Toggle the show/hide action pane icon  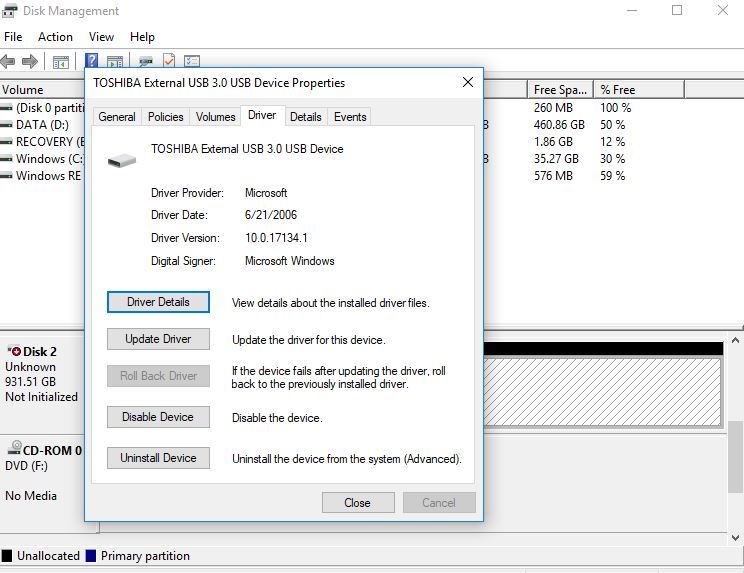point(115,61)
